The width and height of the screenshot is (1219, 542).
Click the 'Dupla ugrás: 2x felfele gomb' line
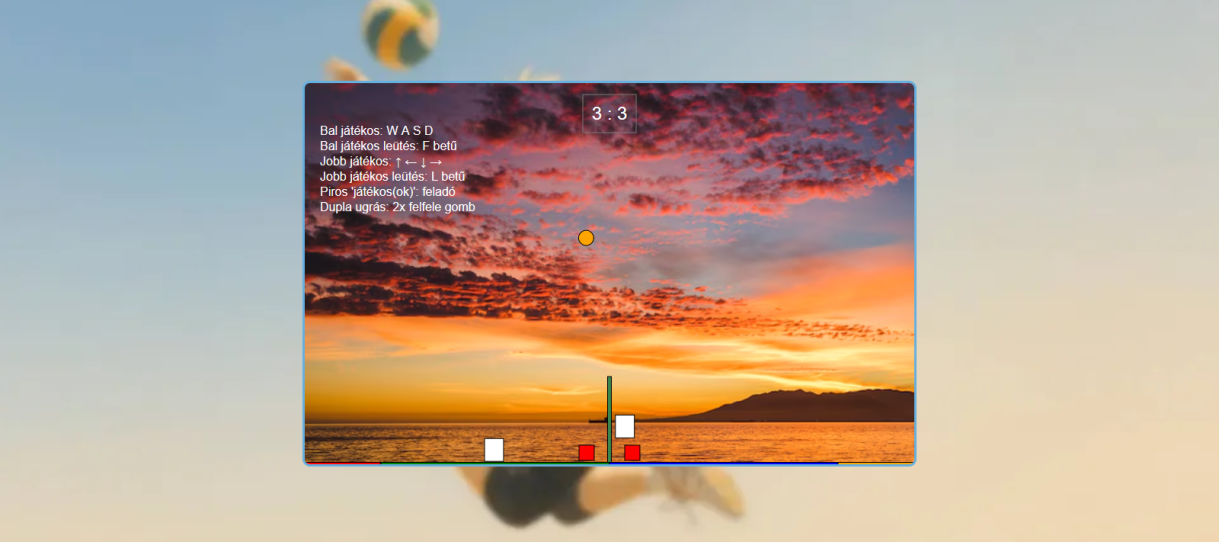tap(397, 207)
